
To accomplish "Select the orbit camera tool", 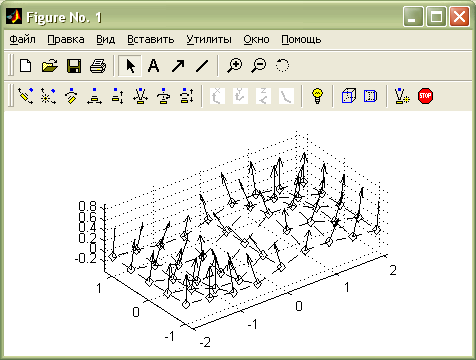I will 26,96.
